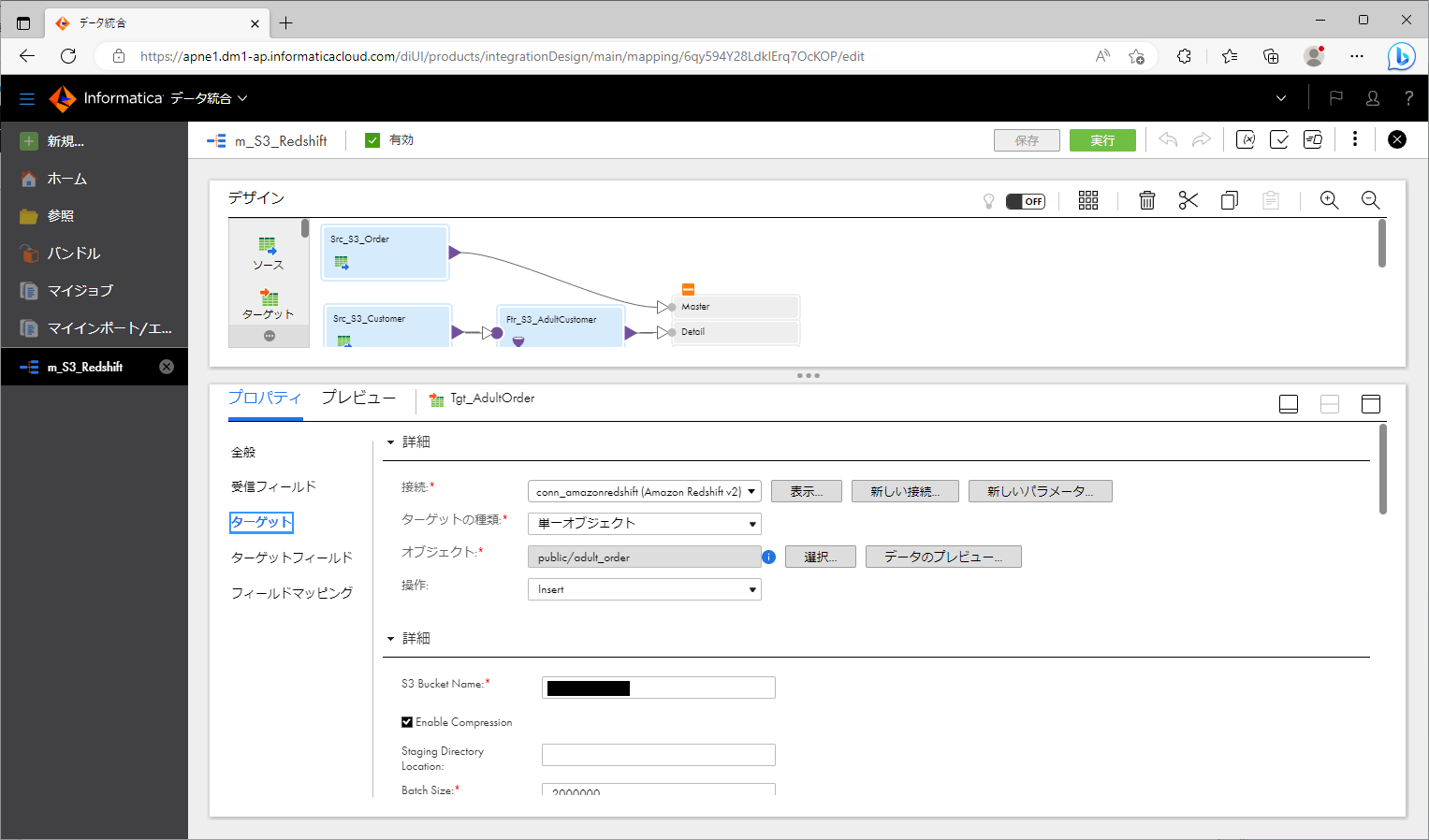Screen dimensions: 1429x840
Task: Switch recommendations toggle from OFF
Action: [1025, 200]
